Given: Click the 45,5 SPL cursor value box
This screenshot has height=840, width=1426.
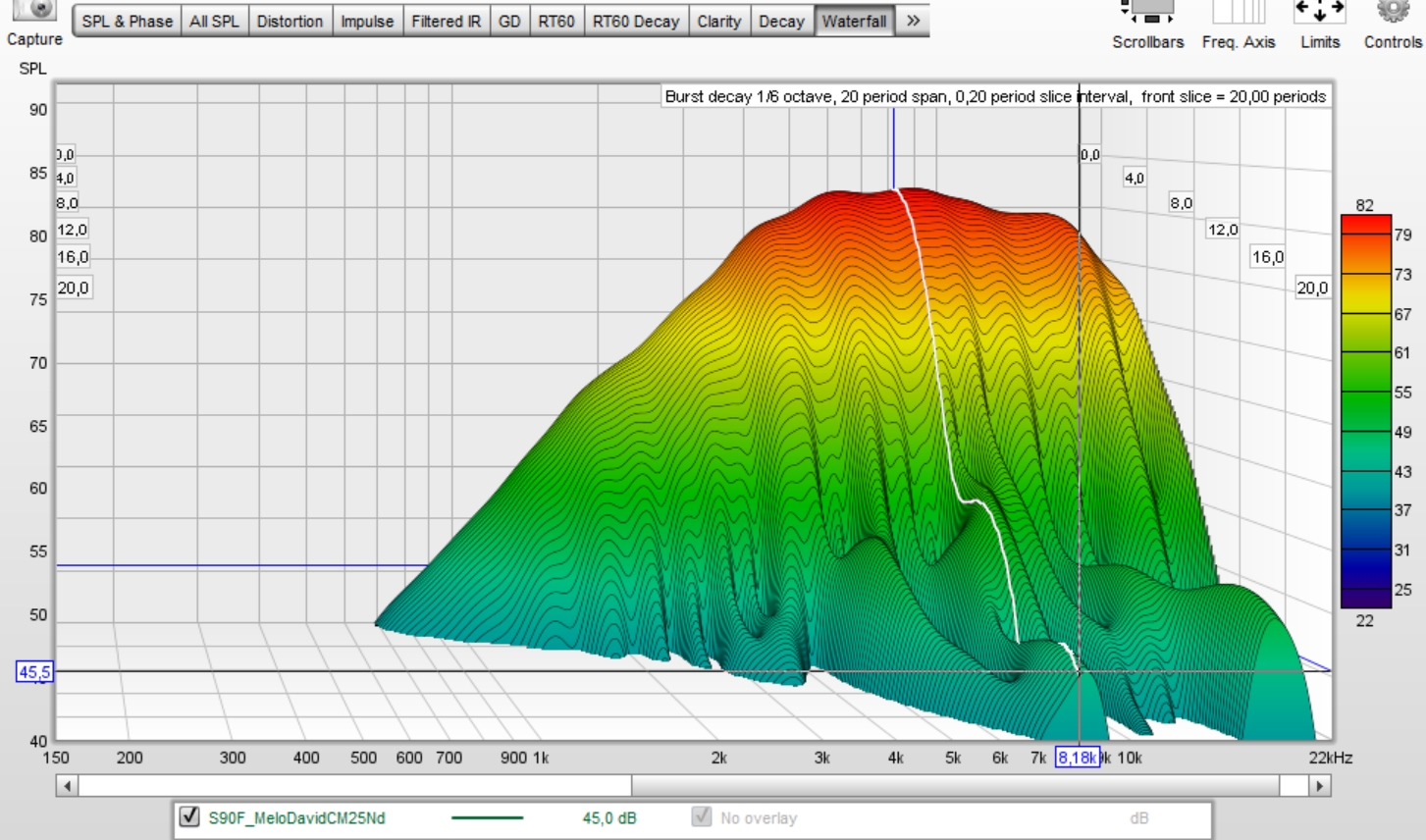Looking at the screenshot, I should tap(34, 672).
